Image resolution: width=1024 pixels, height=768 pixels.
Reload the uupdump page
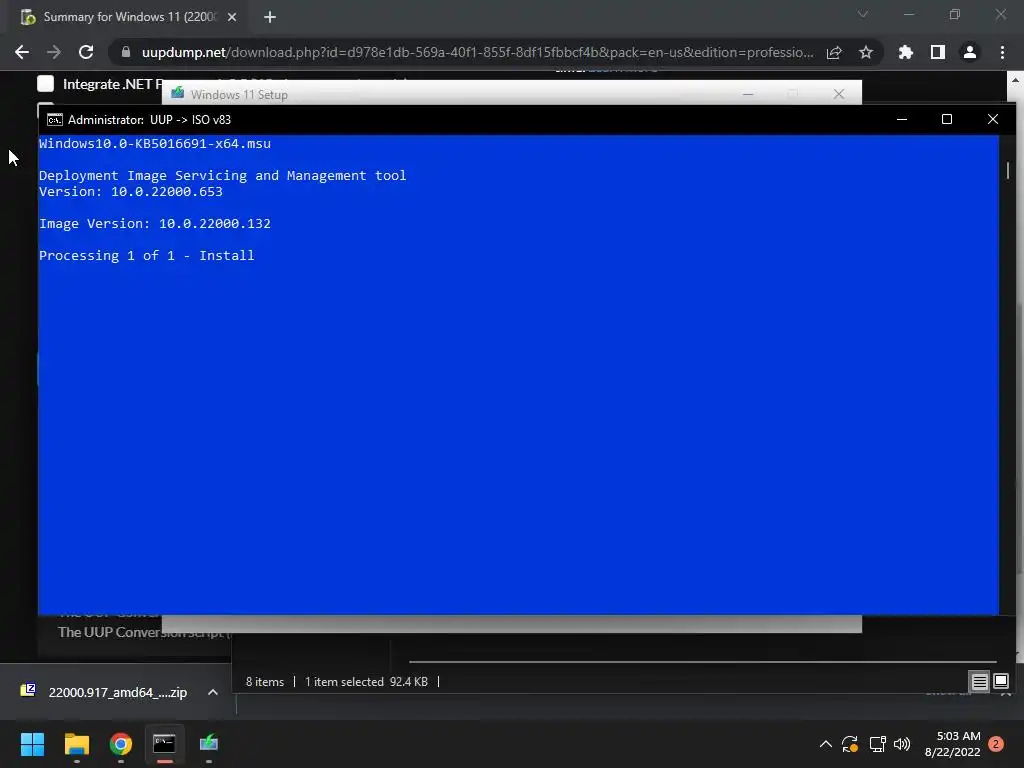point(86,52)
